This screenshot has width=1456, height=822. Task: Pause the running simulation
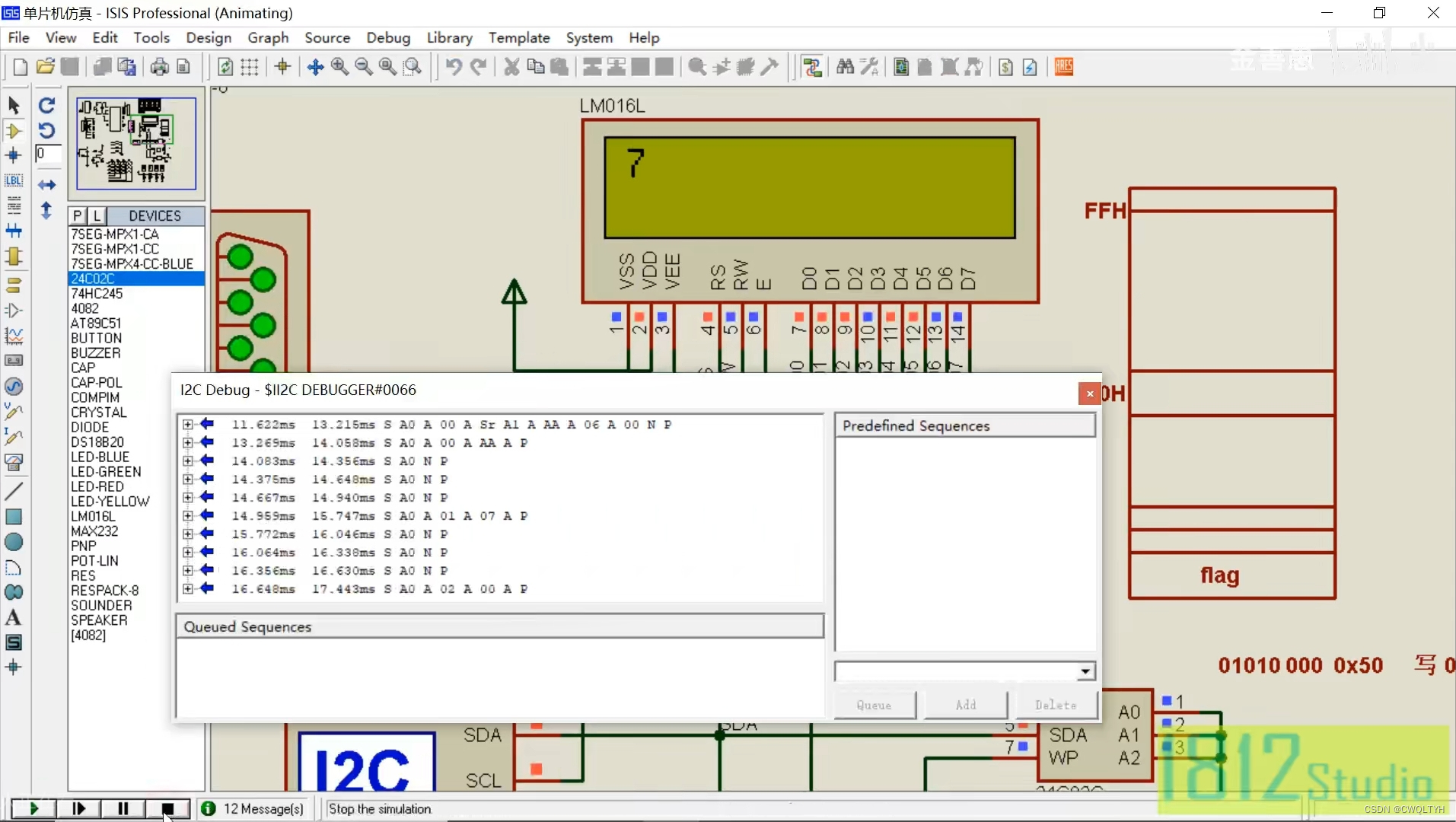click(123, 808)
